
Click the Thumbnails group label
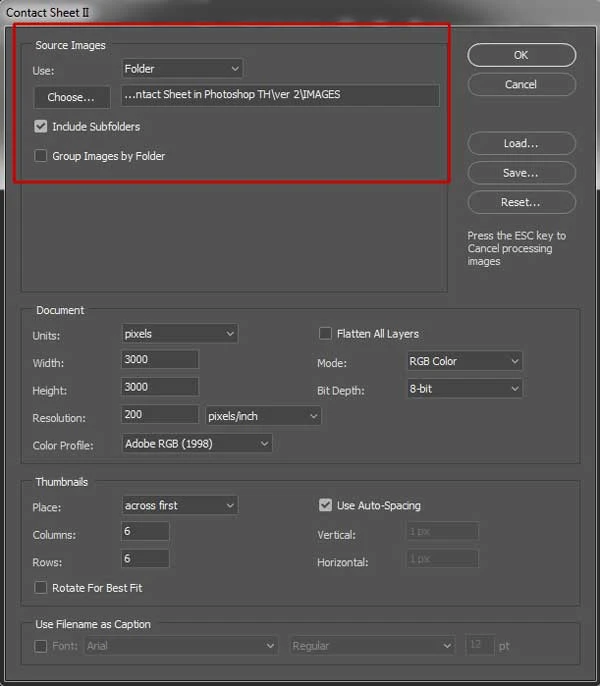pyautogui.click(x=62, y=482)
